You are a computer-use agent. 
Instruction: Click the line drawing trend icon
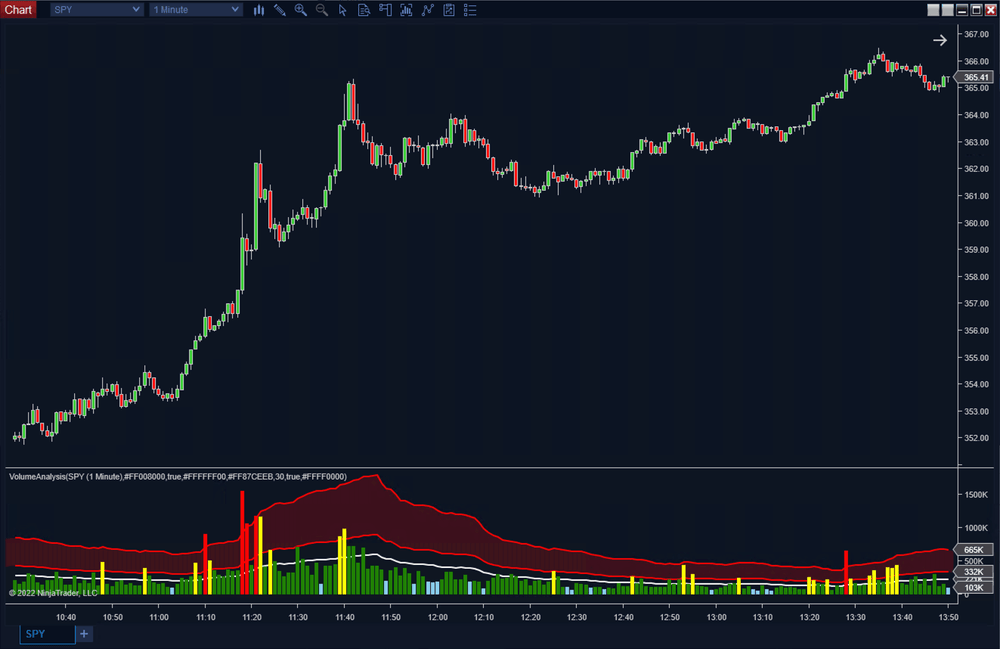(427, 10)
